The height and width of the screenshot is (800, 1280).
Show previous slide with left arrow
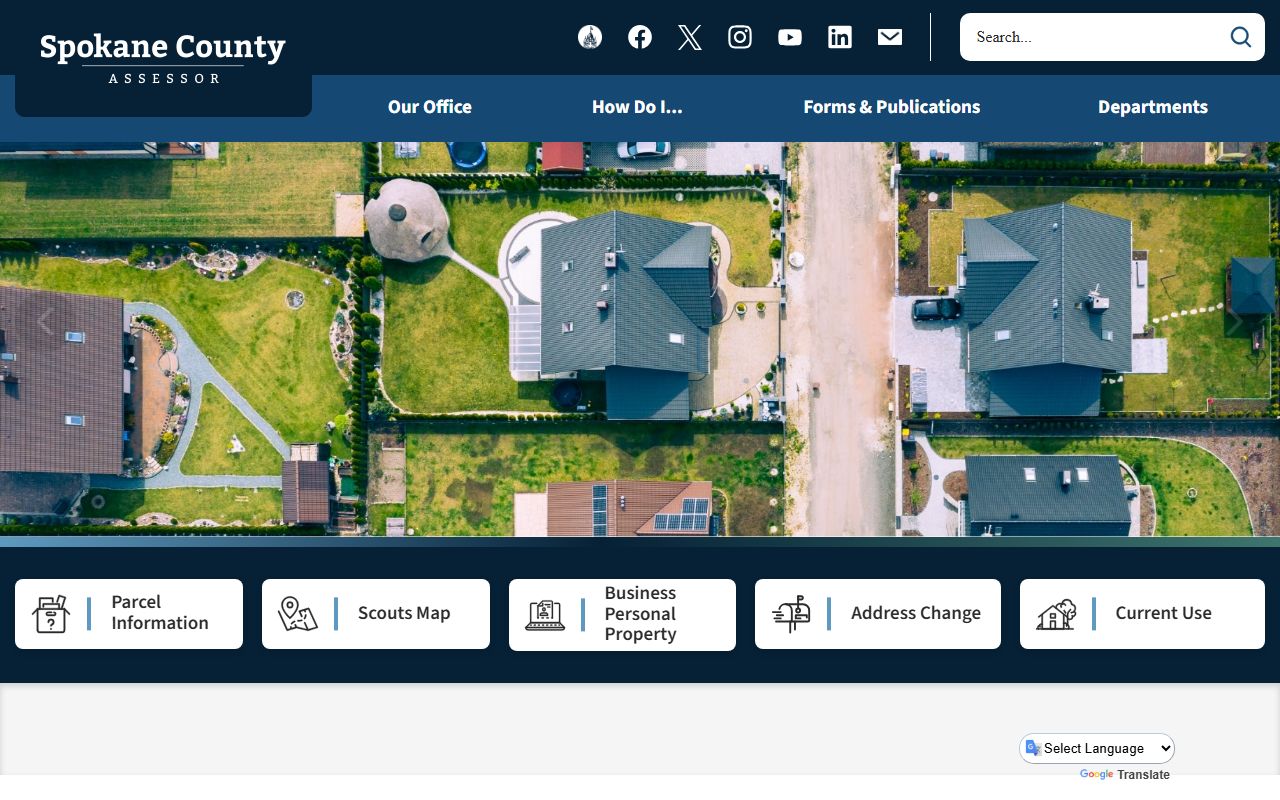44,322
